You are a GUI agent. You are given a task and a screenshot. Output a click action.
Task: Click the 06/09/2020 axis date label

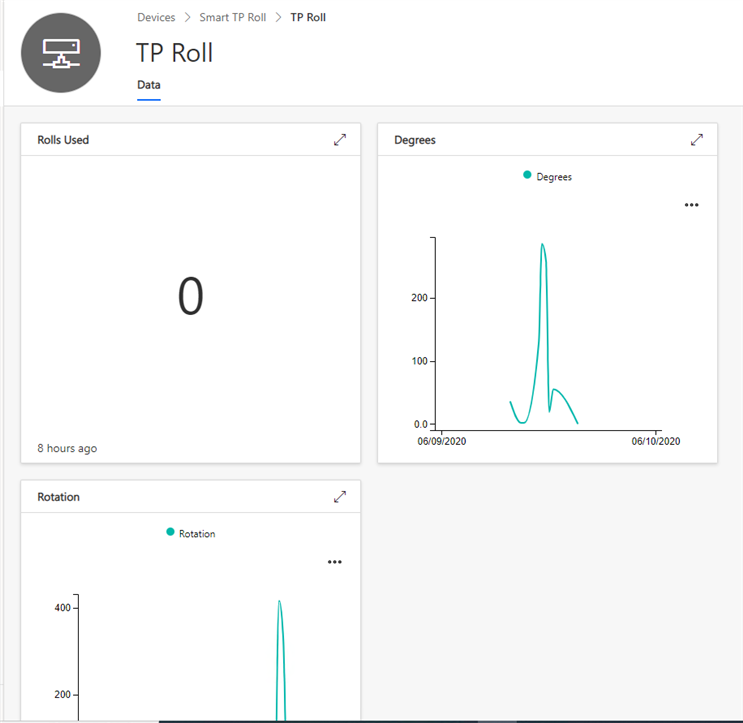[442, 441]
